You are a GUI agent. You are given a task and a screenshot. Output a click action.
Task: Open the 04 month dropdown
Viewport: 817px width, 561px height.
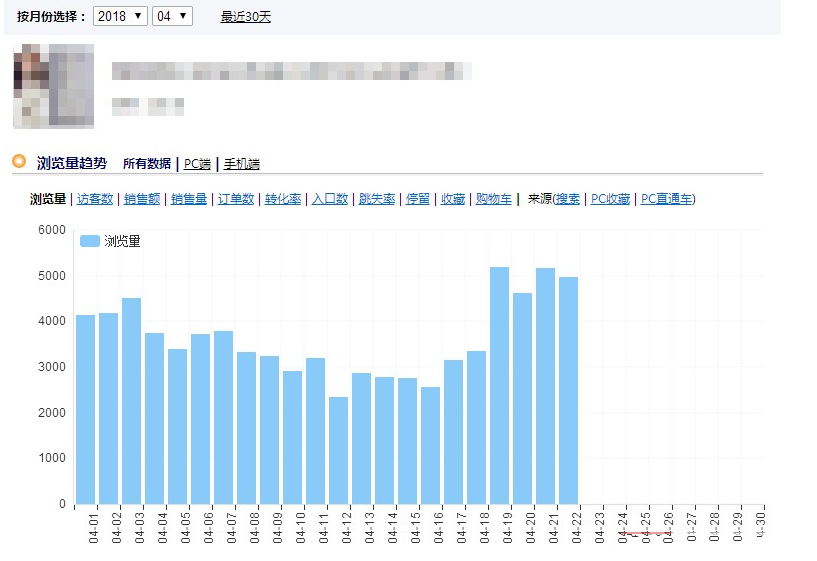(x=171, y=16)
